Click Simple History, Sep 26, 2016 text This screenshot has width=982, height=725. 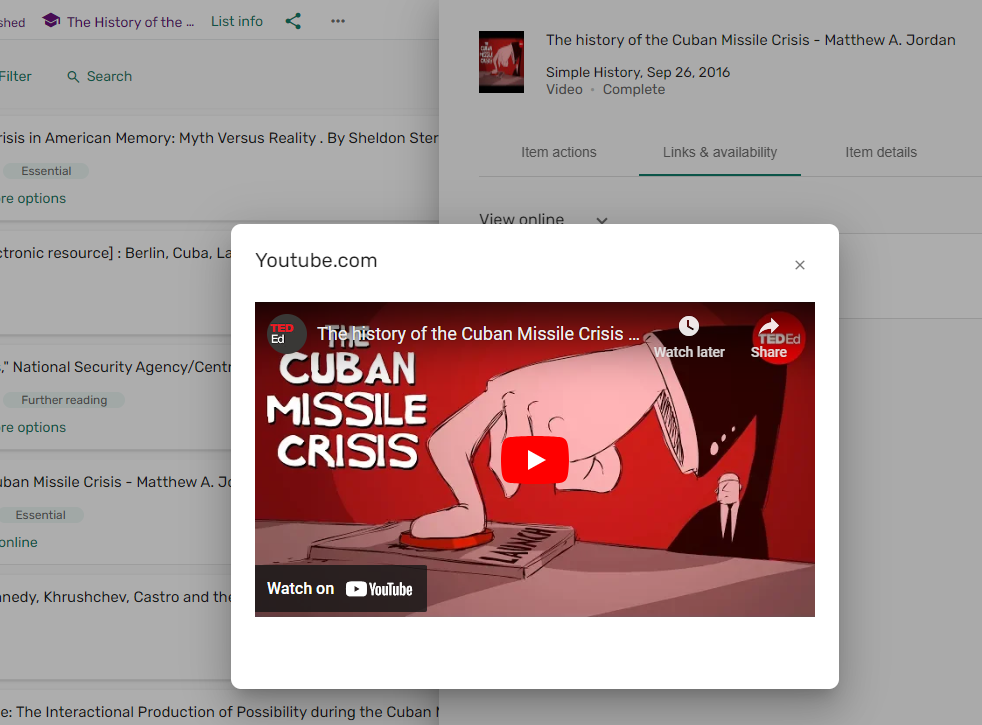point(638,72)
